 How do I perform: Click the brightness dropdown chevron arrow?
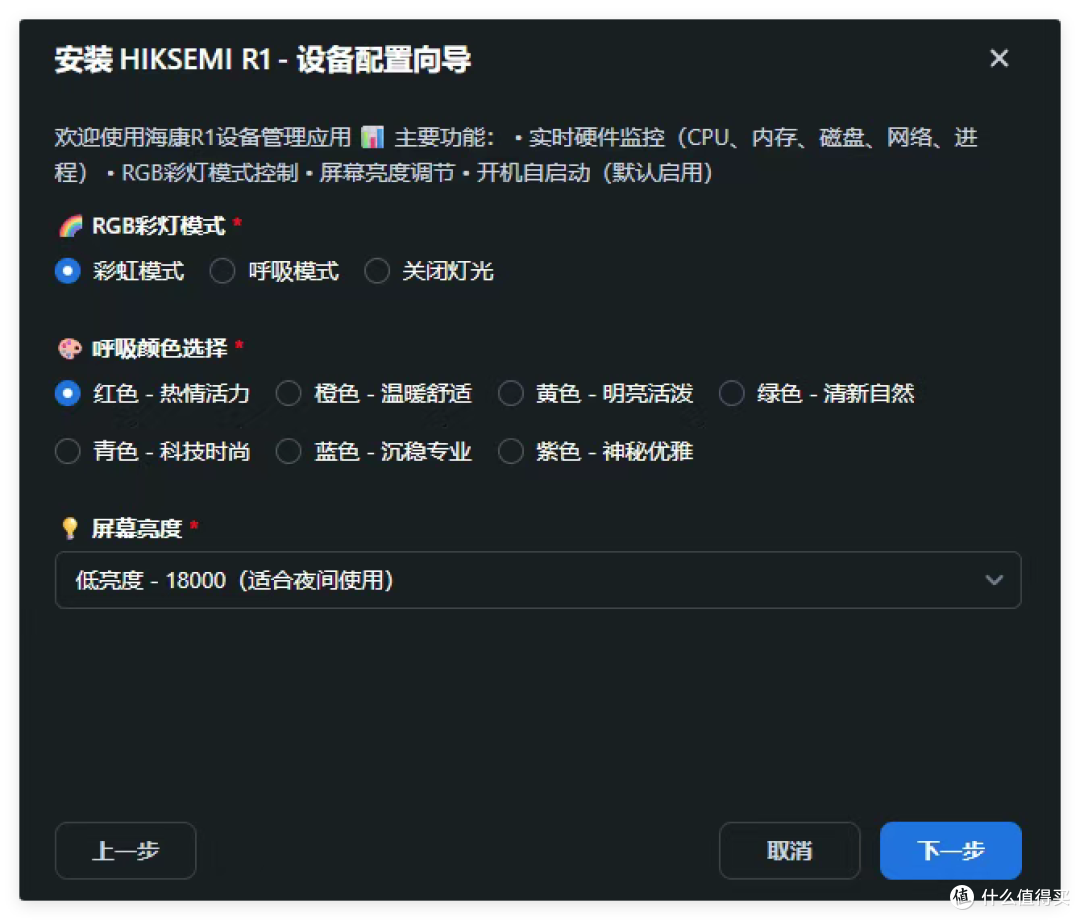pyautogui.click(x=994, y=580)
